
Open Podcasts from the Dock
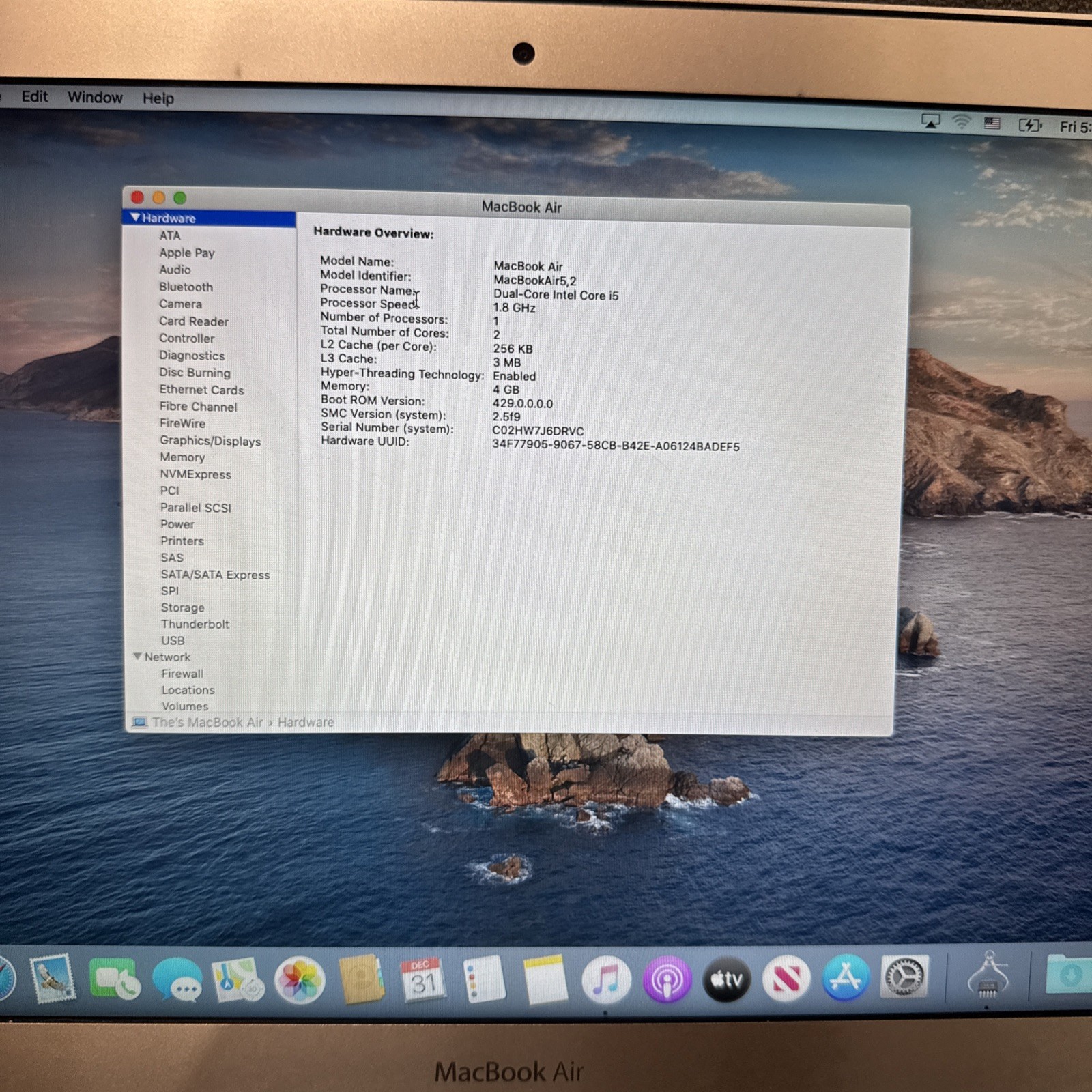pos(667,980)
